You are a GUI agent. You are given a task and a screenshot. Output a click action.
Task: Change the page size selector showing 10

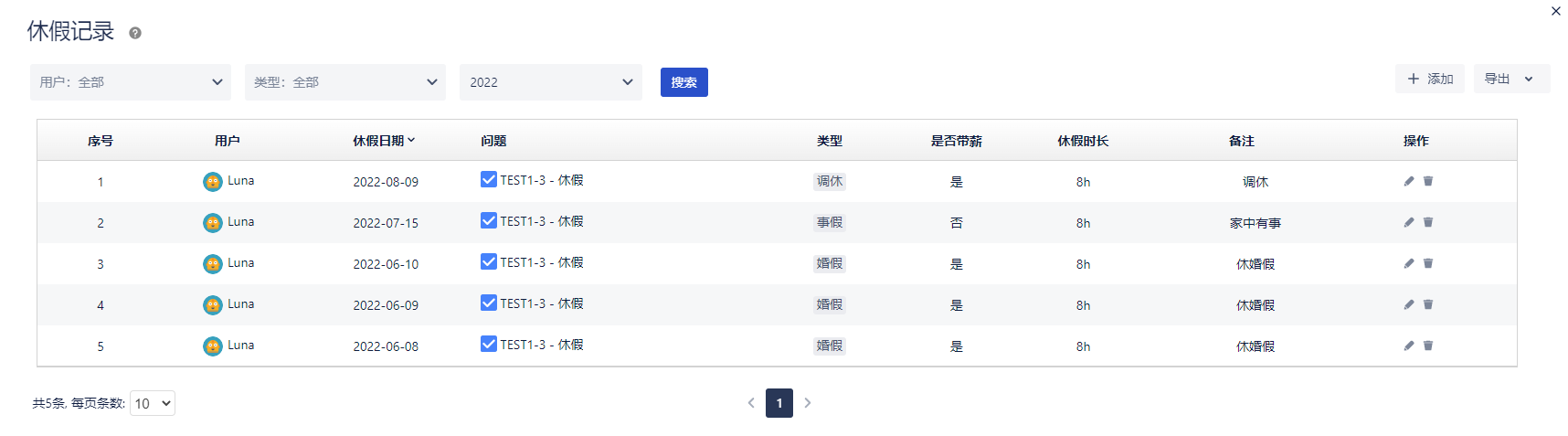coord(153,403)
